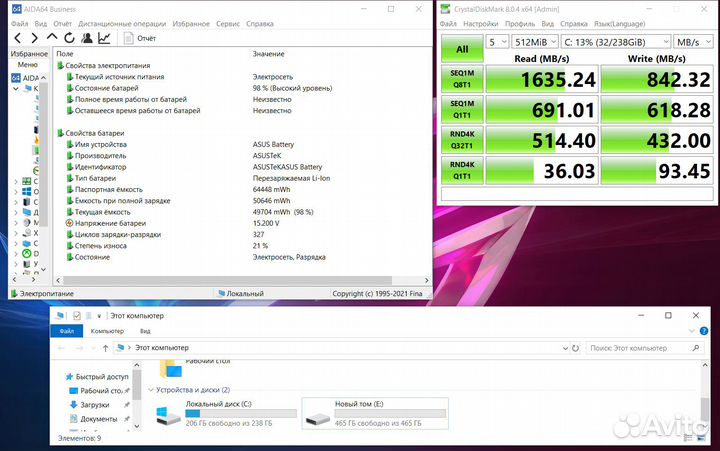Screen dimensions: 720x451
Task: Open the Файл menu in AIDA64
Action: click(20, 23)
